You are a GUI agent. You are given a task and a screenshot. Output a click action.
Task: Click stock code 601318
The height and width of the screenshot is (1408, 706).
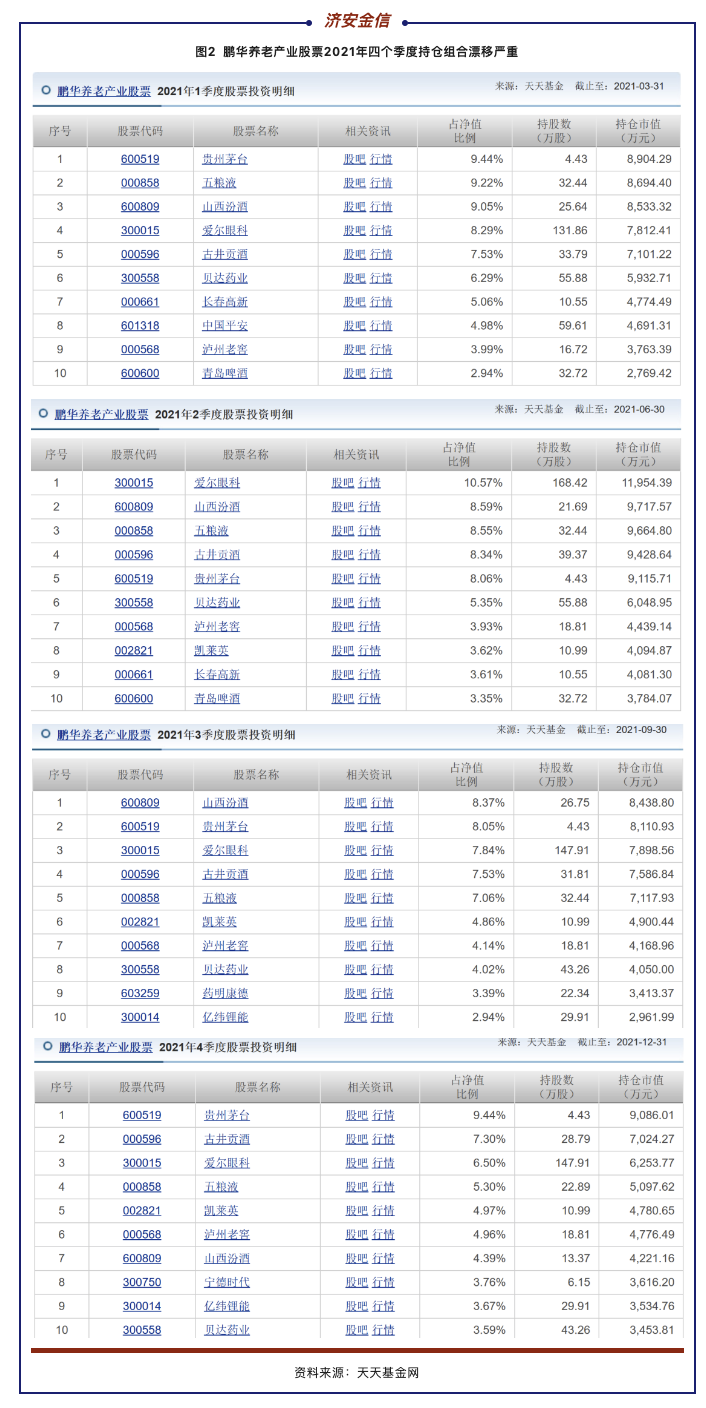tap(140, 326)
